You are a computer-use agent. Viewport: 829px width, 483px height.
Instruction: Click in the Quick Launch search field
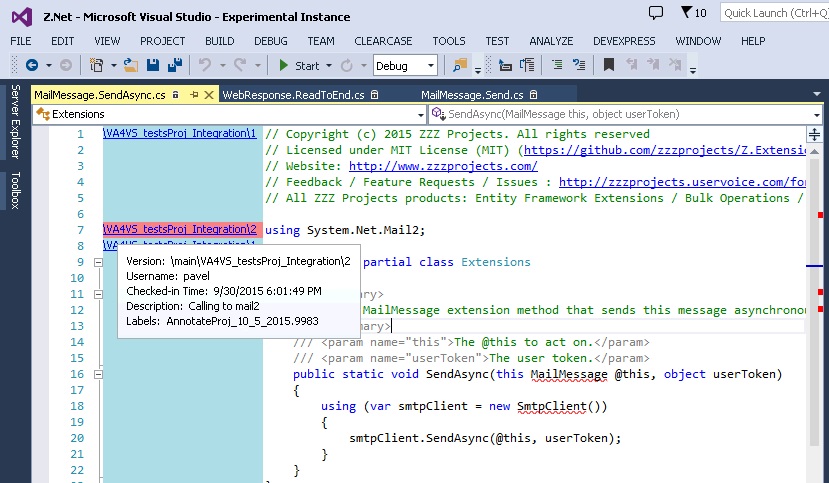(773, 13)
